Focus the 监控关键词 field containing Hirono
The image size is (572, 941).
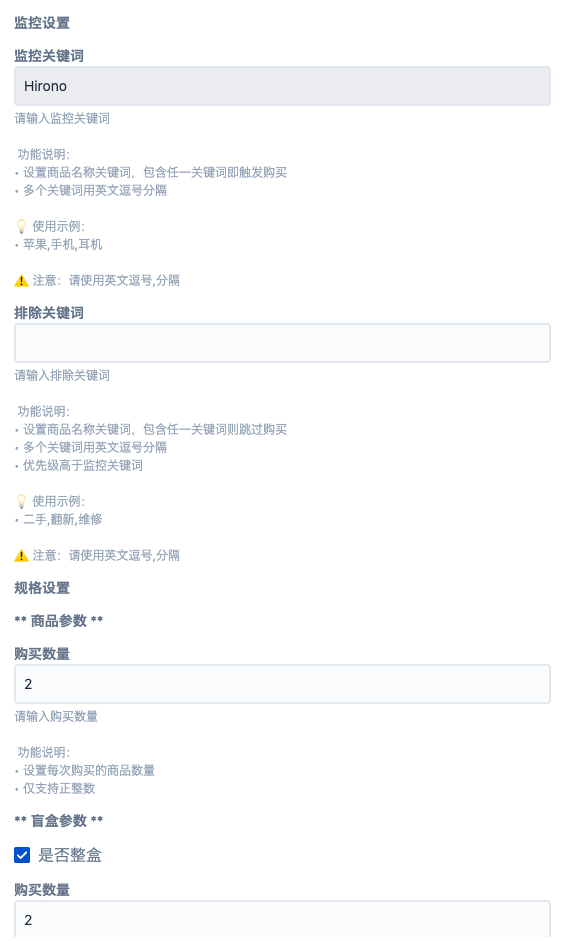(282, 86)
